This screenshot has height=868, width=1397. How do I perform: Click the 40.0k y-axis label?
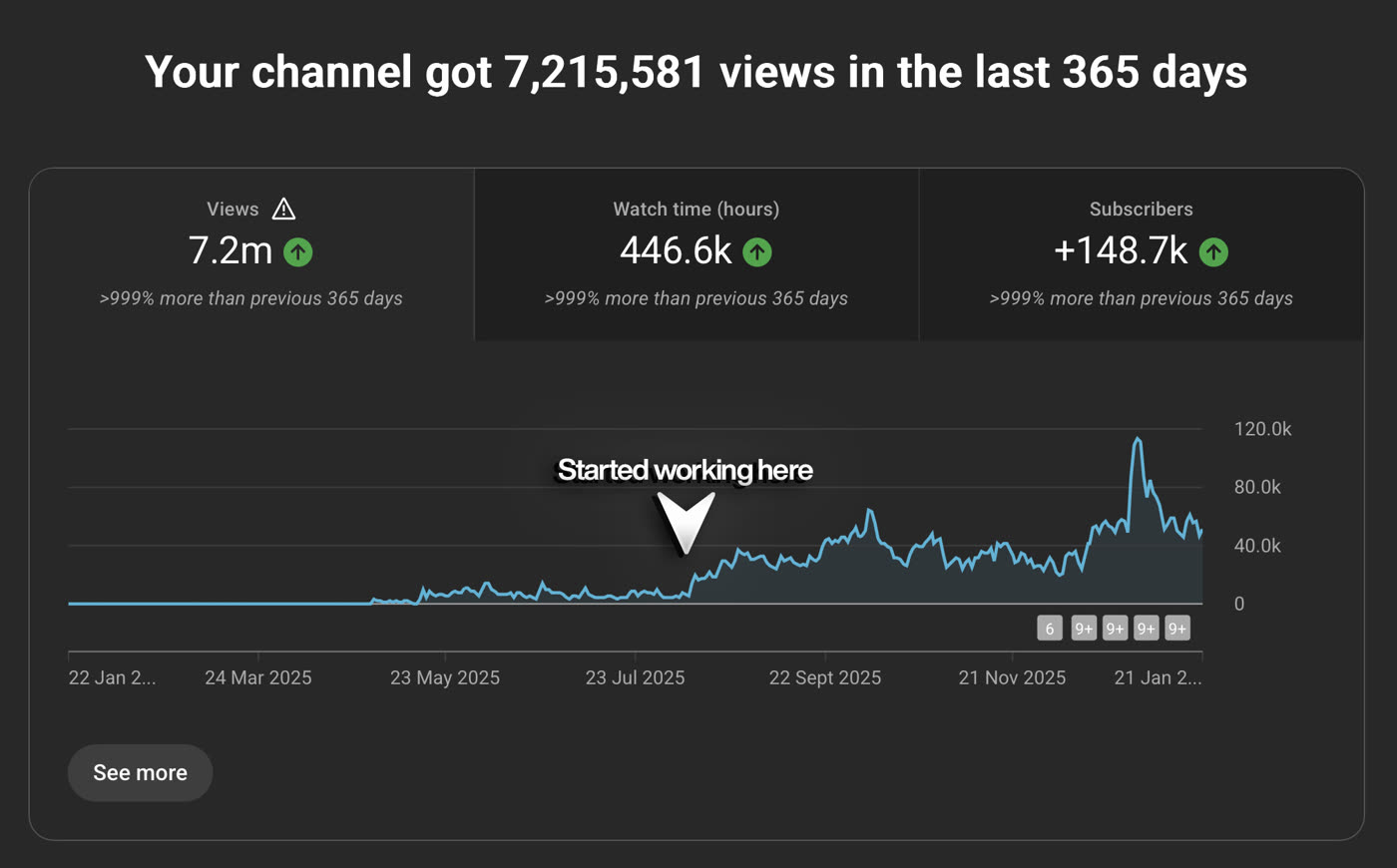[x=1257, y=545]
